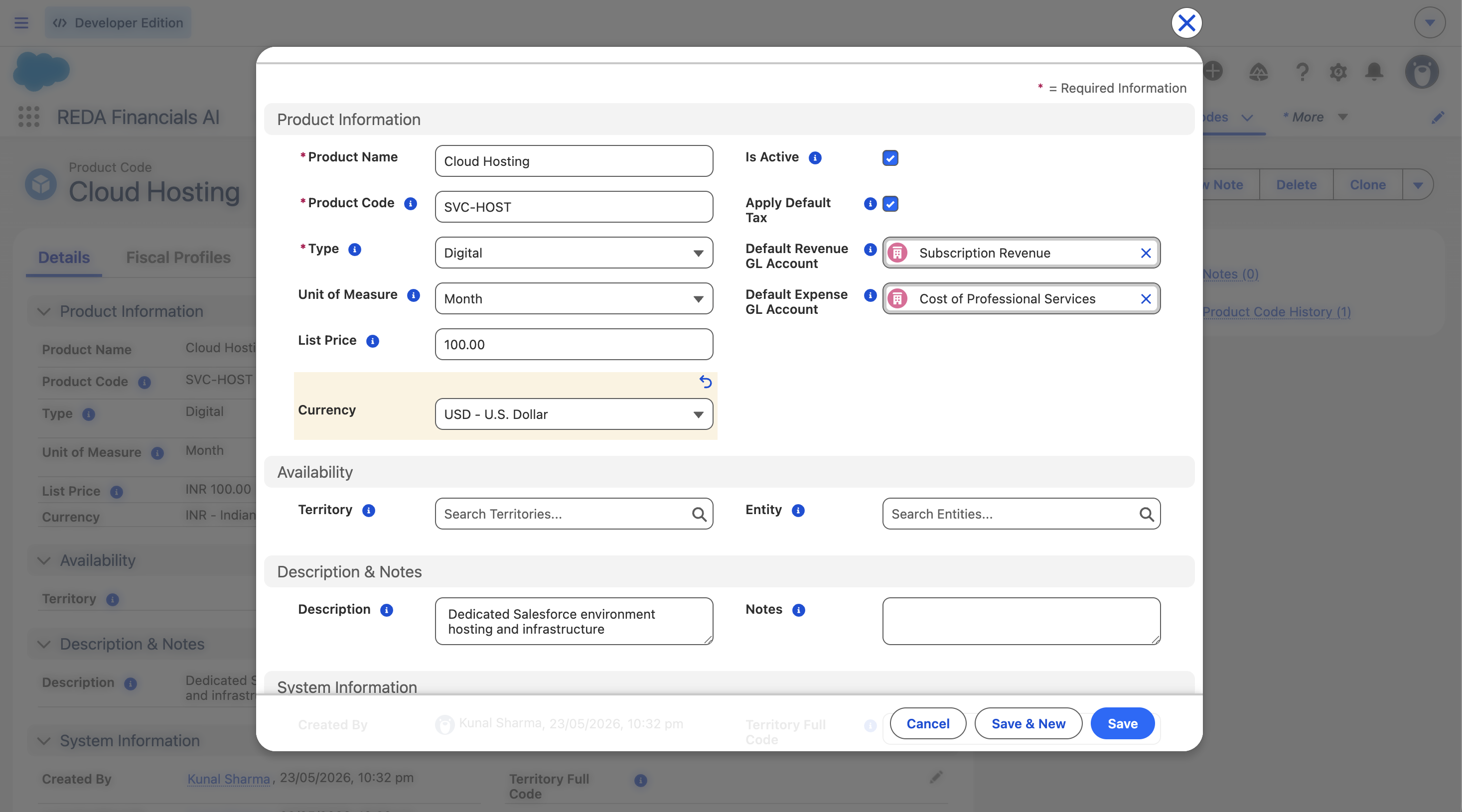Toggle the Apply Default Tax checkbox

pyautogui.click(x=890, y=204)
